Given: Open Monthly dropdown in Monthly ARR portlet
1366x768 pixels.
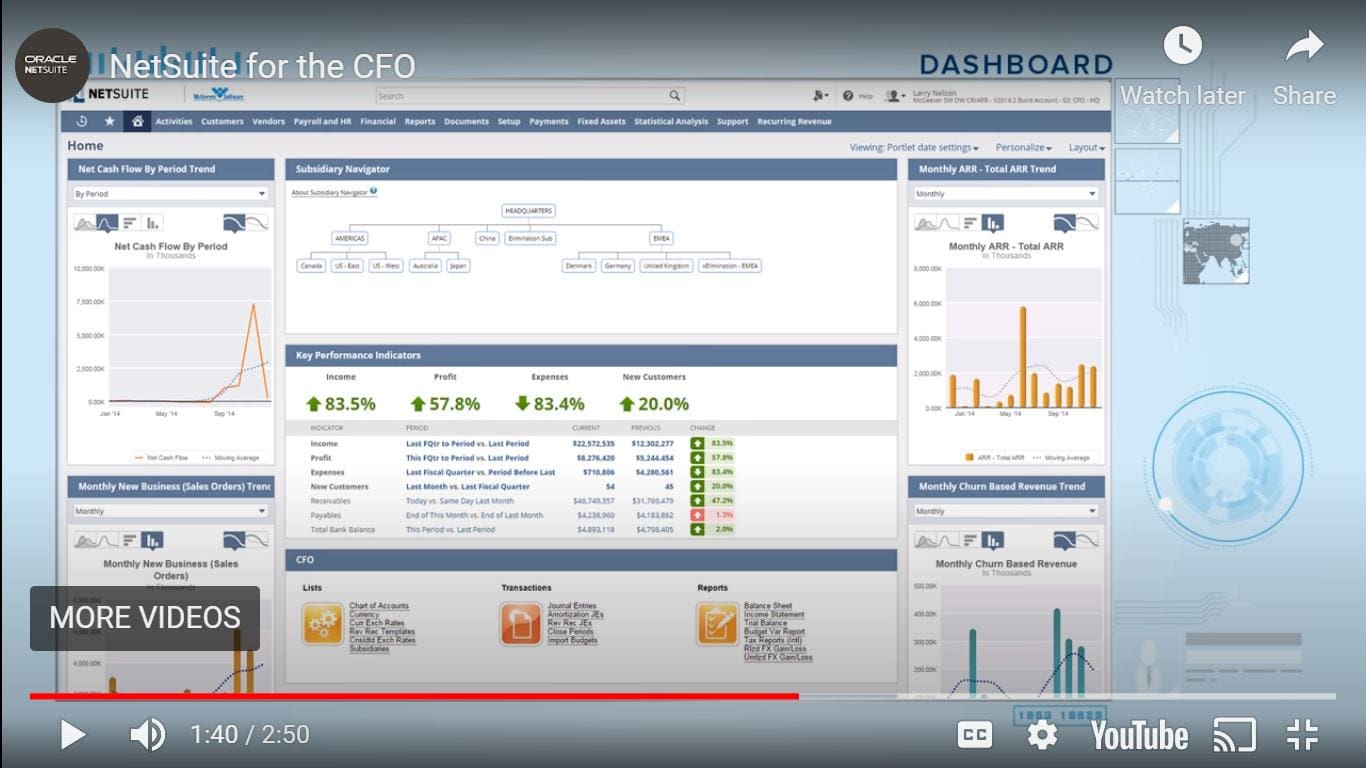Looking at the screenshot, I should (x=1005, y=194).
